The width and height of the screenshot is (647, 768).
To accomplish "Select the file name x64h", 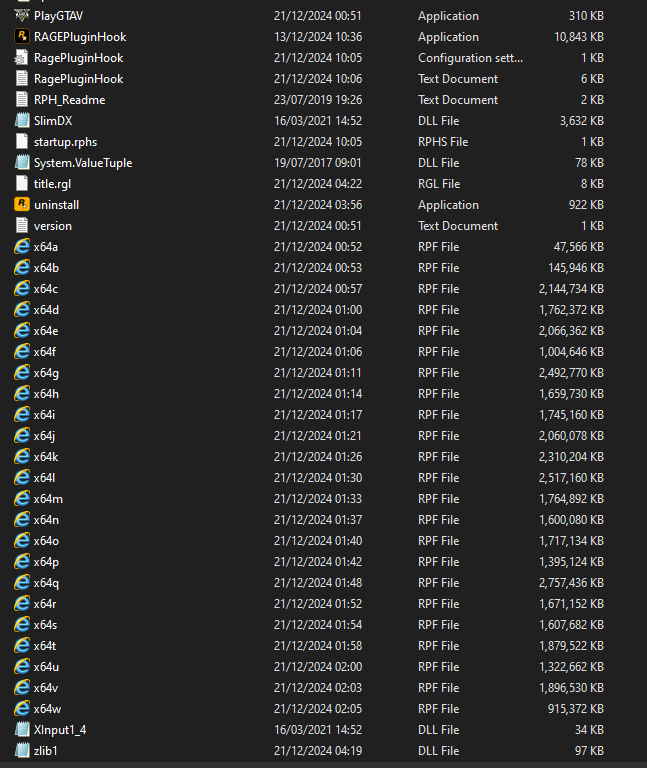I will click(46, 394).
